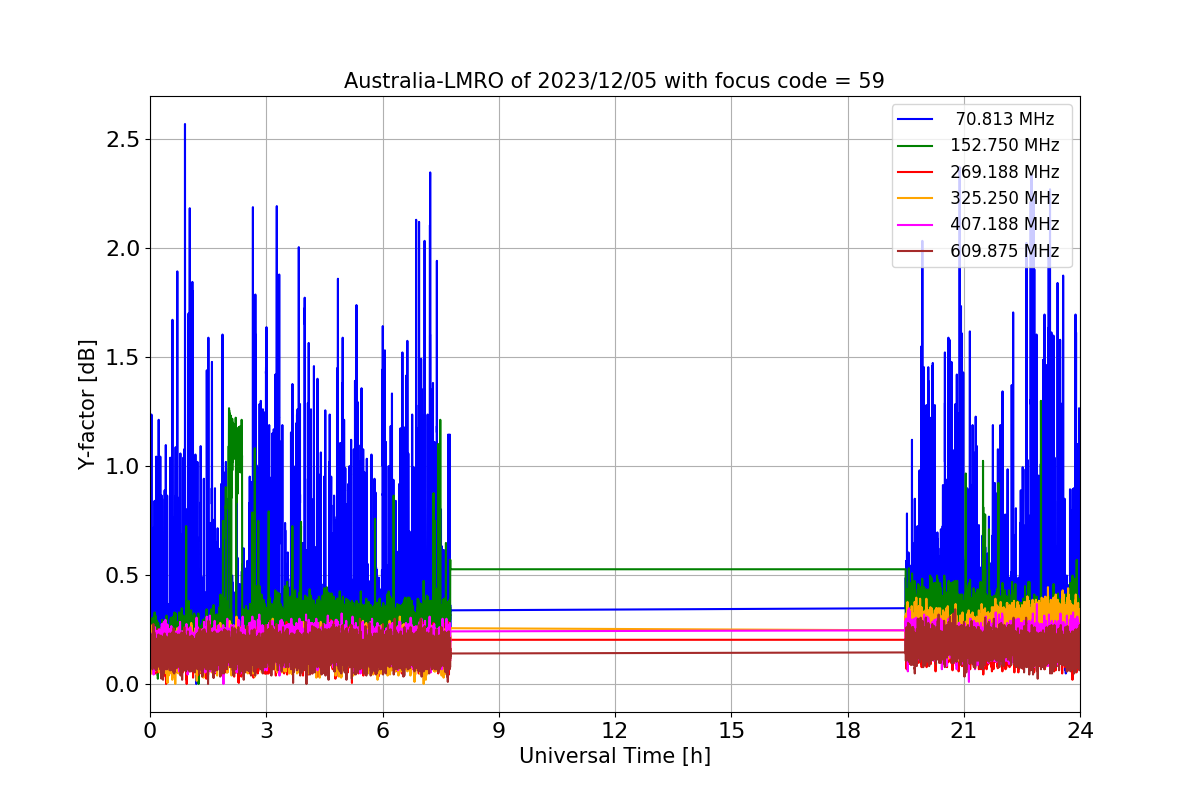Click x-axis tick label 6
Image resolution: width=1200 pixels, height=800 pixels.
pos(382,731)
